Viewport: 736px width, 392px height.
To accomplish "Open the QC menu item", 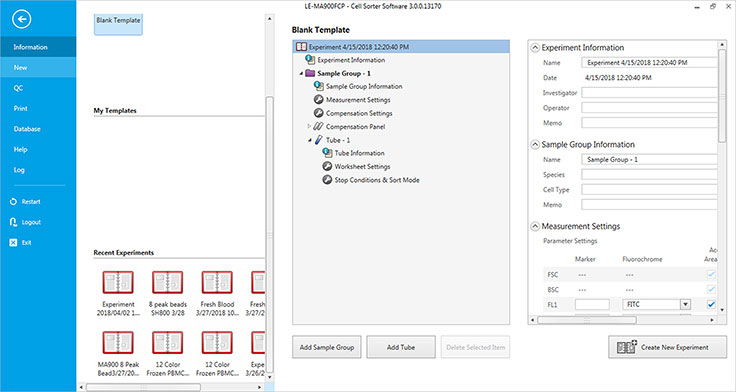I will [x=38, y=88].
